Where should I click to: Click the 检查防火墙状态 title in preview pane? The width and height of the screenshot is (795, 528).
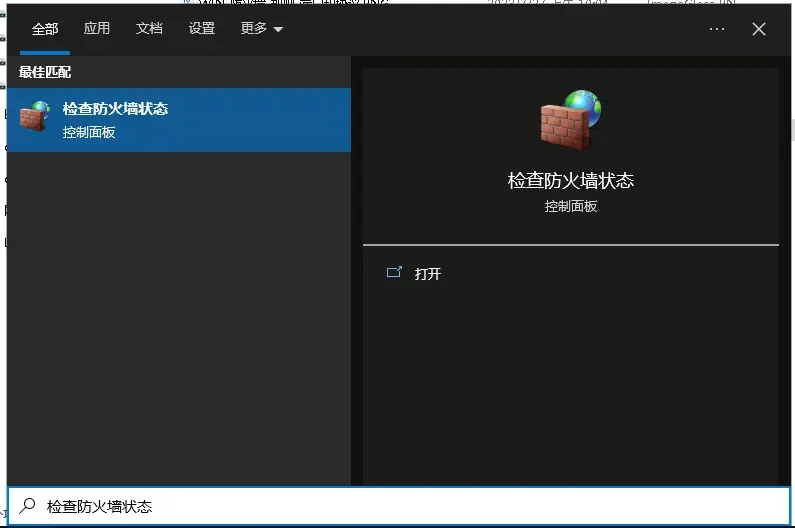pyautogui.click(x=570, y=181)
